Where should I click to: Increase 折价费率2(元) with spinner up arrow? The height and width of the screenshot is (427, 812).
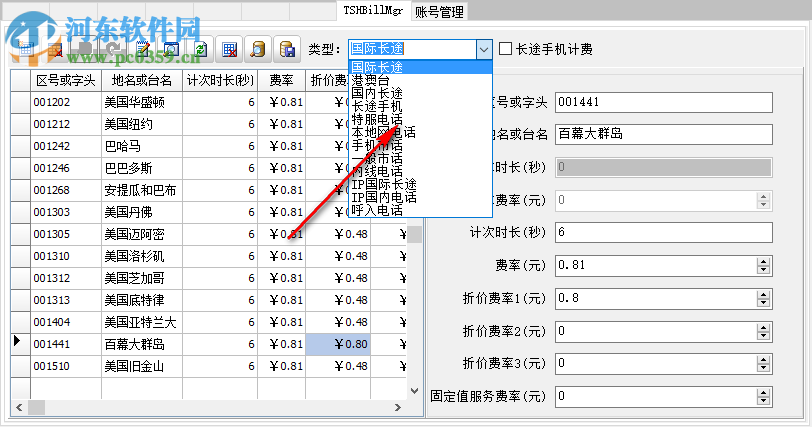[763, 327]
